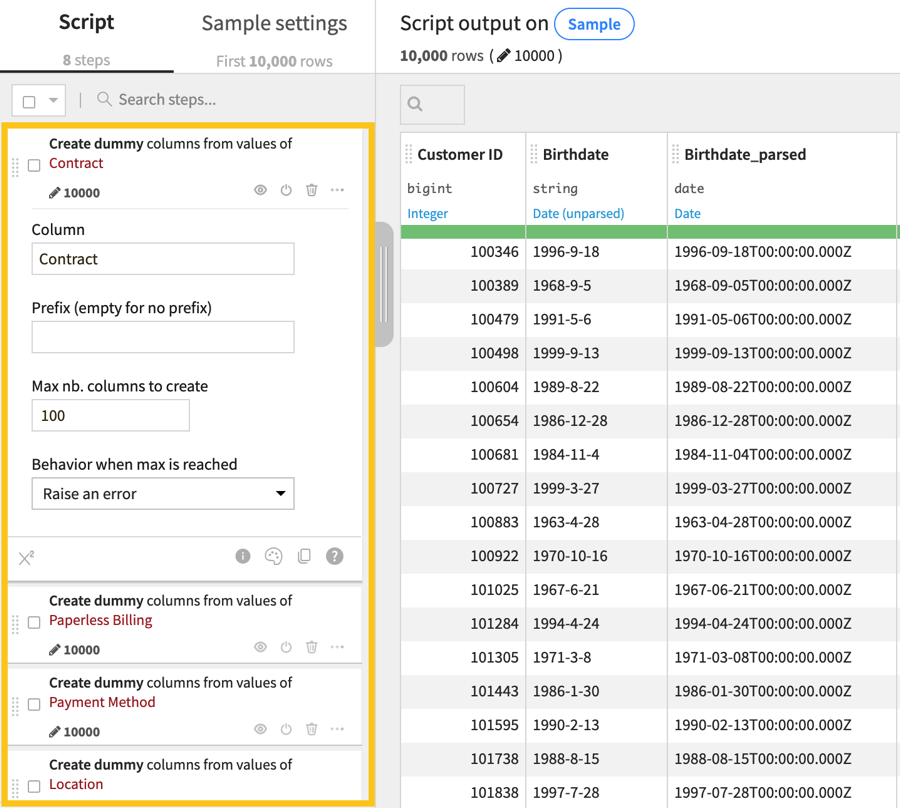The image size is (900, 808).
Task: Switch to the Sample settings tab
Action: tap(274, 37)
